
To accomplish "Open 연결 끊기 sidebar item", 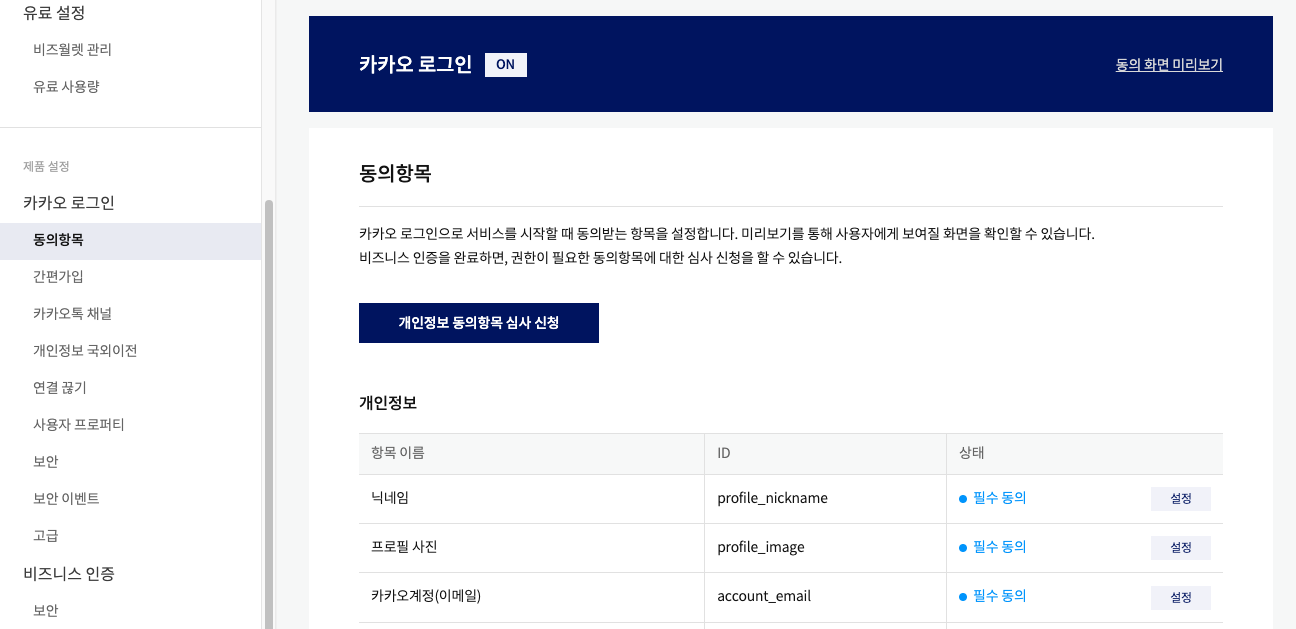I will [x=60, y=388].
